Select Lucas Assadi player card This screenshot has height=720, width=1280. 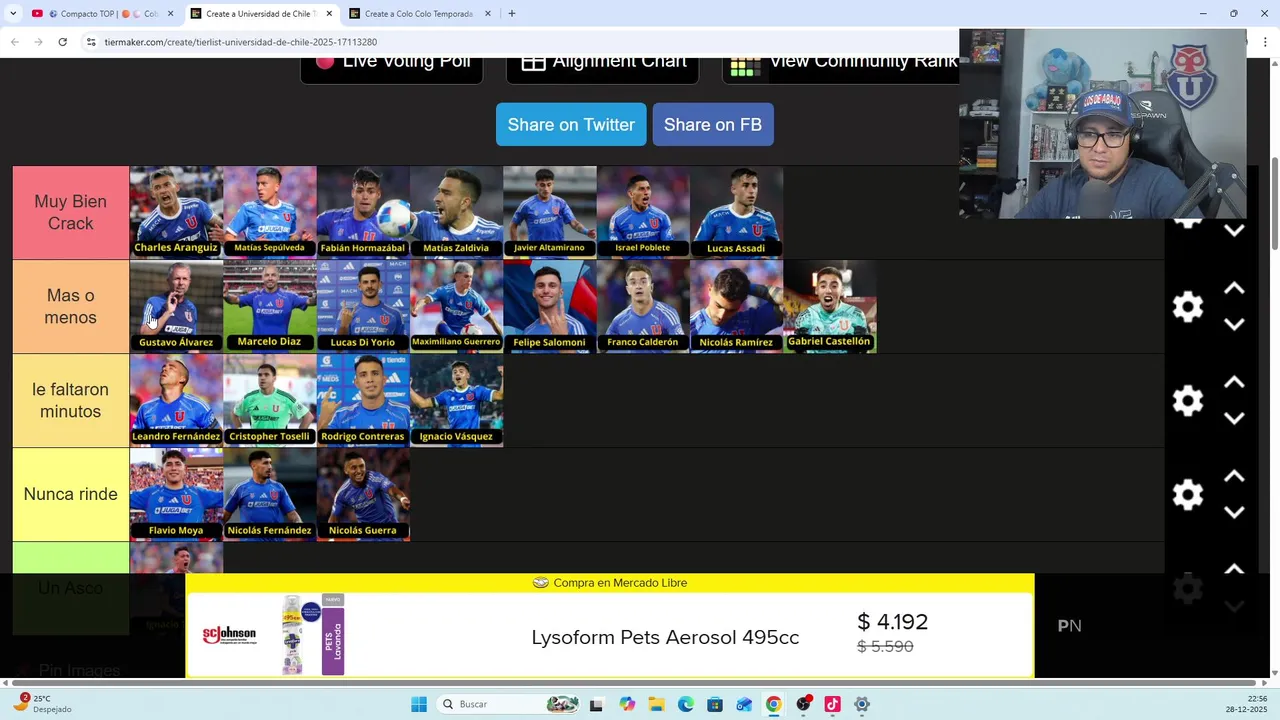[x=736, y=212]
